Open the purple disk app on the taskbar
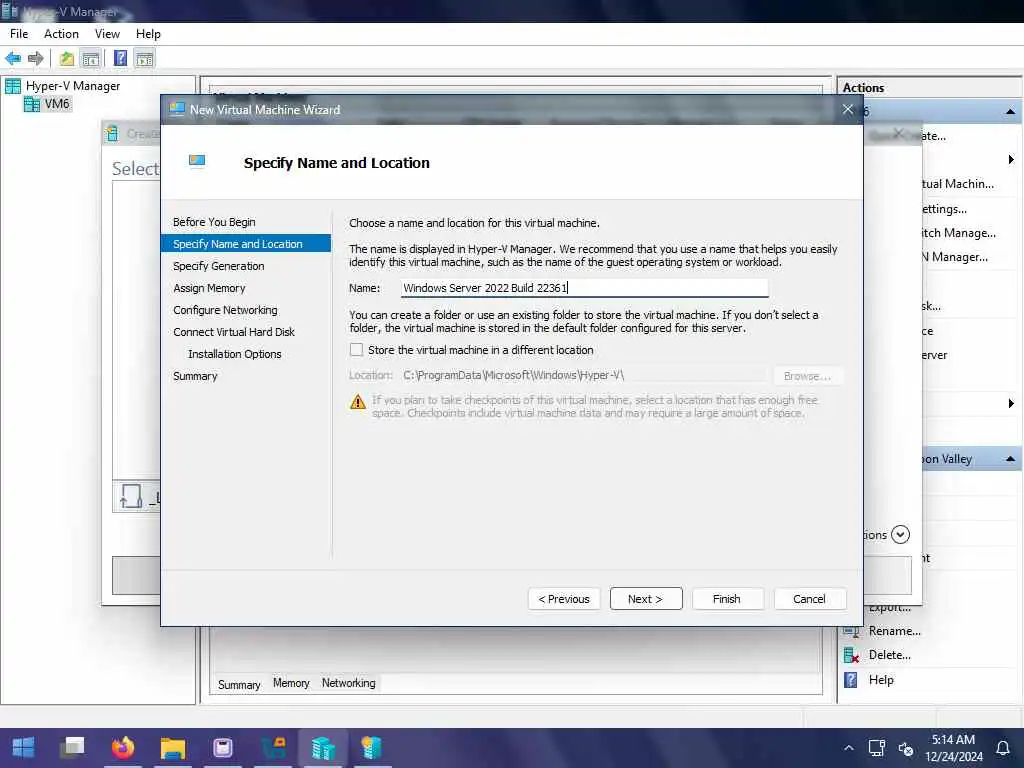The width and height of the screenshot is (1024, 768). coord(223,748)
